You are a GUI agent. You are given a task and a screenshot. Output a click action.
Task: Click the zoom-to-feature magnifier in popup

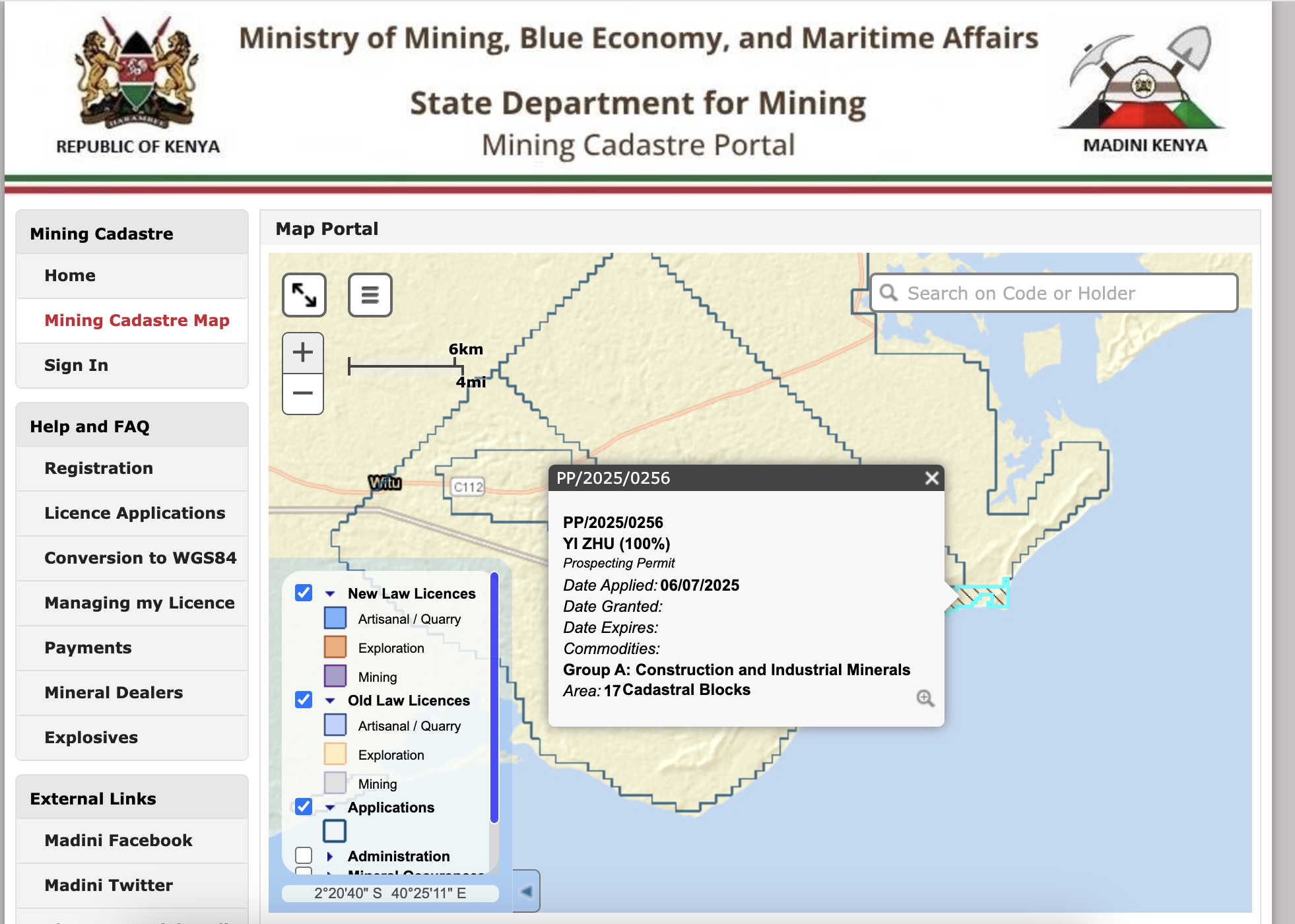[x=925, y=698]
